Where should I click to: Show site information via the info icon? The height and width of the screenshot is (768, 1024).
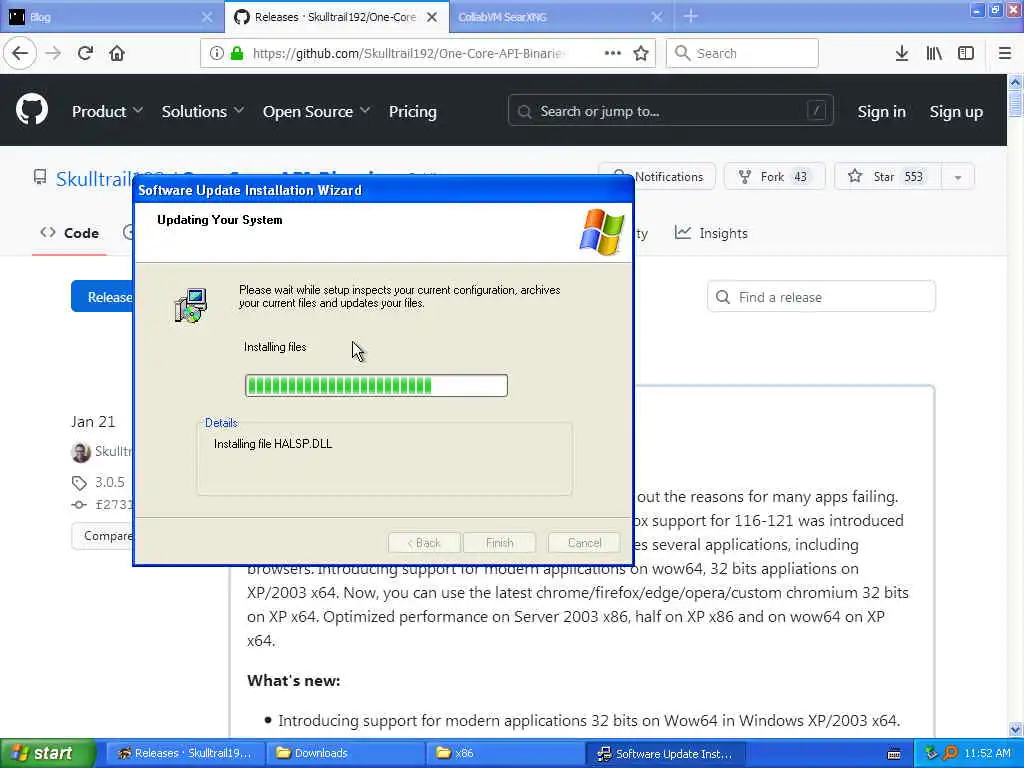(216, 54)
